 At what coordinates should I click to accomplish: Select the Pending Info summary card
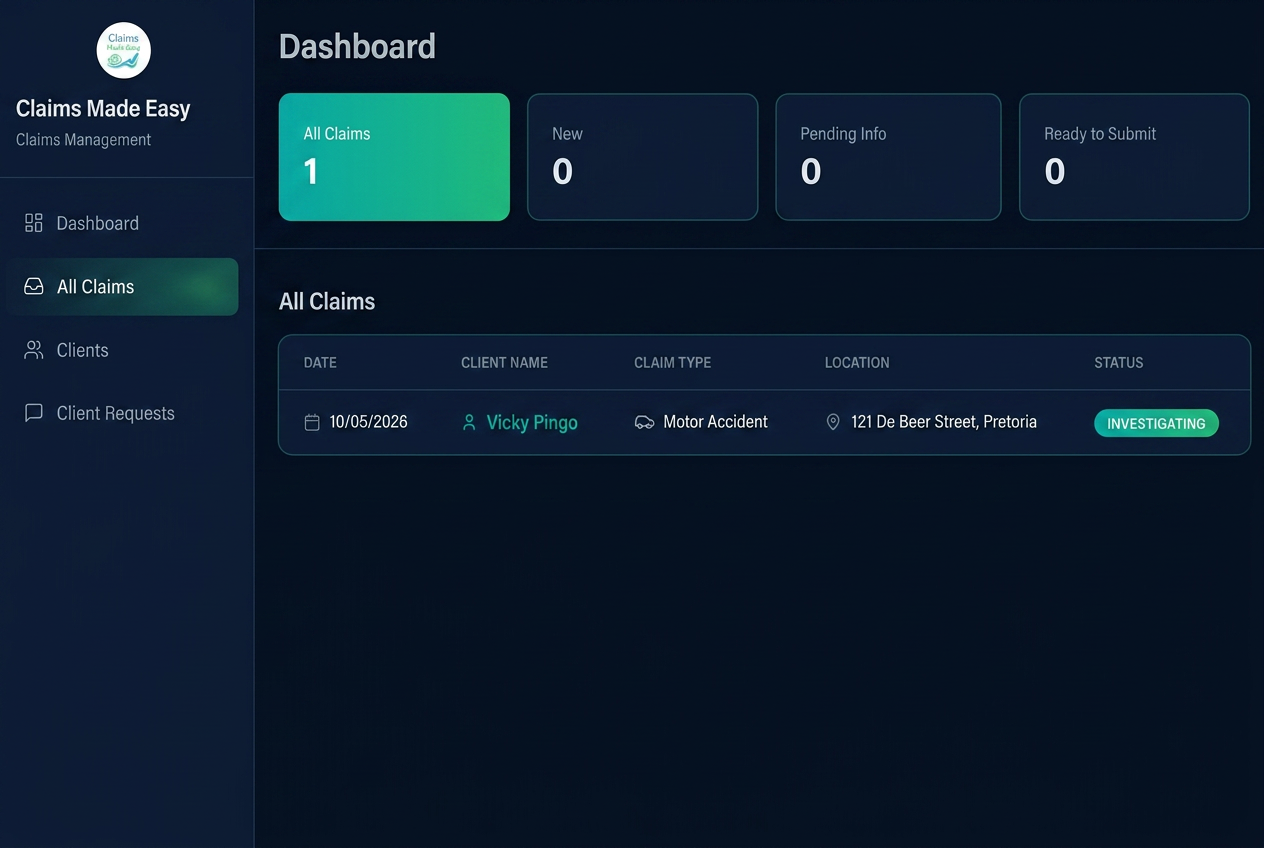[x=888, y=157]
